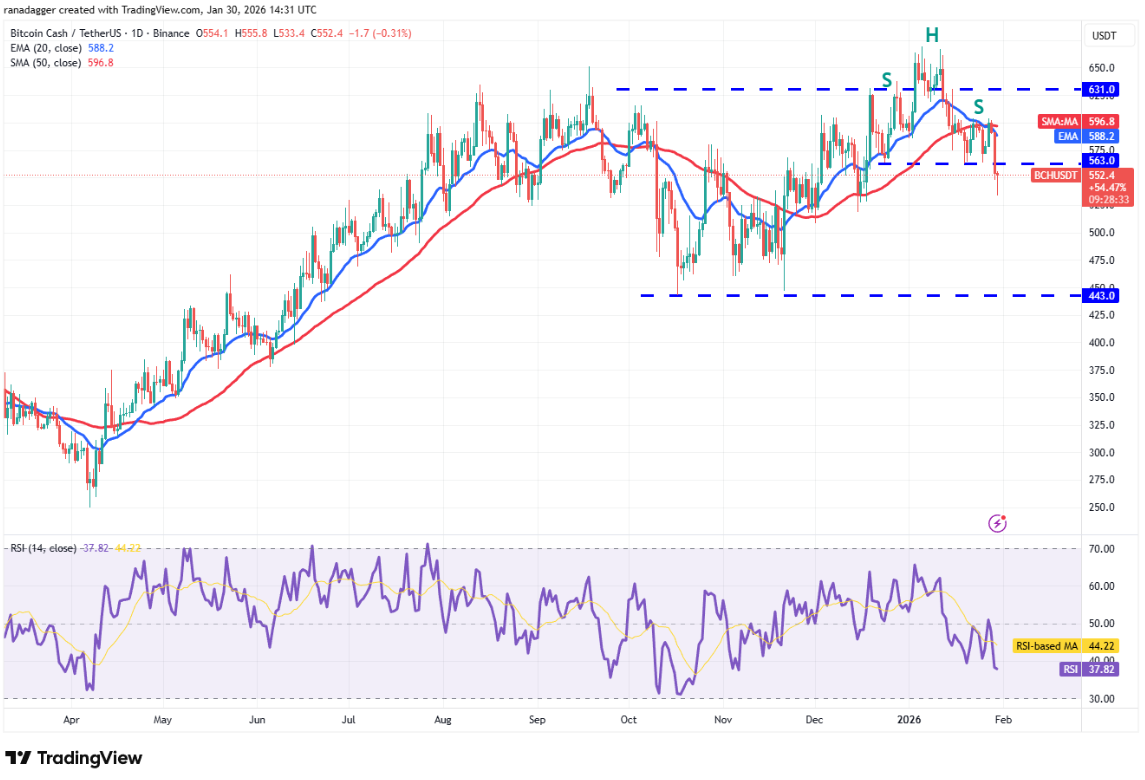The image size is (1145, 780).
Task: Click the Oct label on the time axis
Action: pos(629,718)
